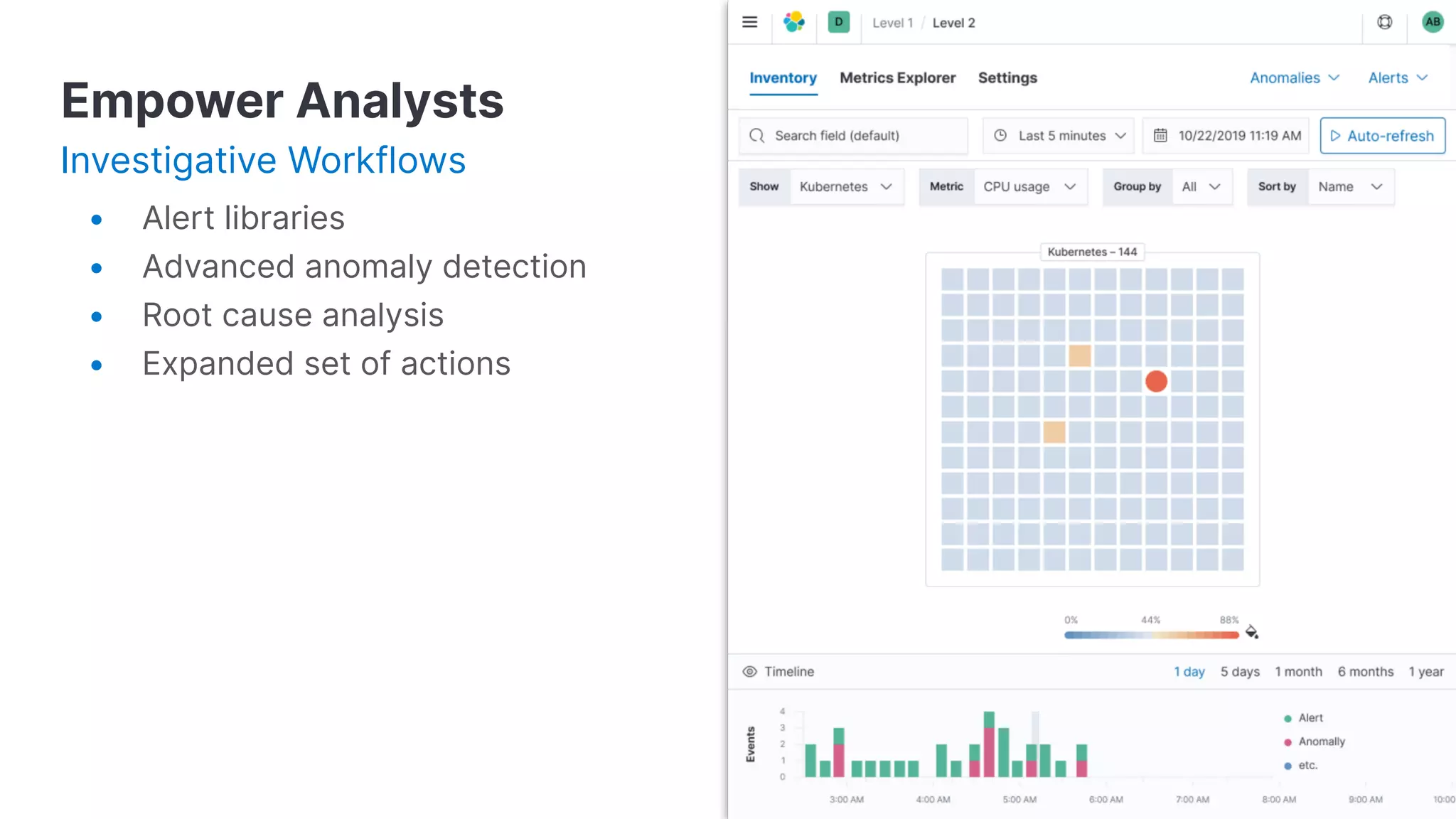
Task: Switch to the Metrics Explorer tab
Action: [897, 78]
